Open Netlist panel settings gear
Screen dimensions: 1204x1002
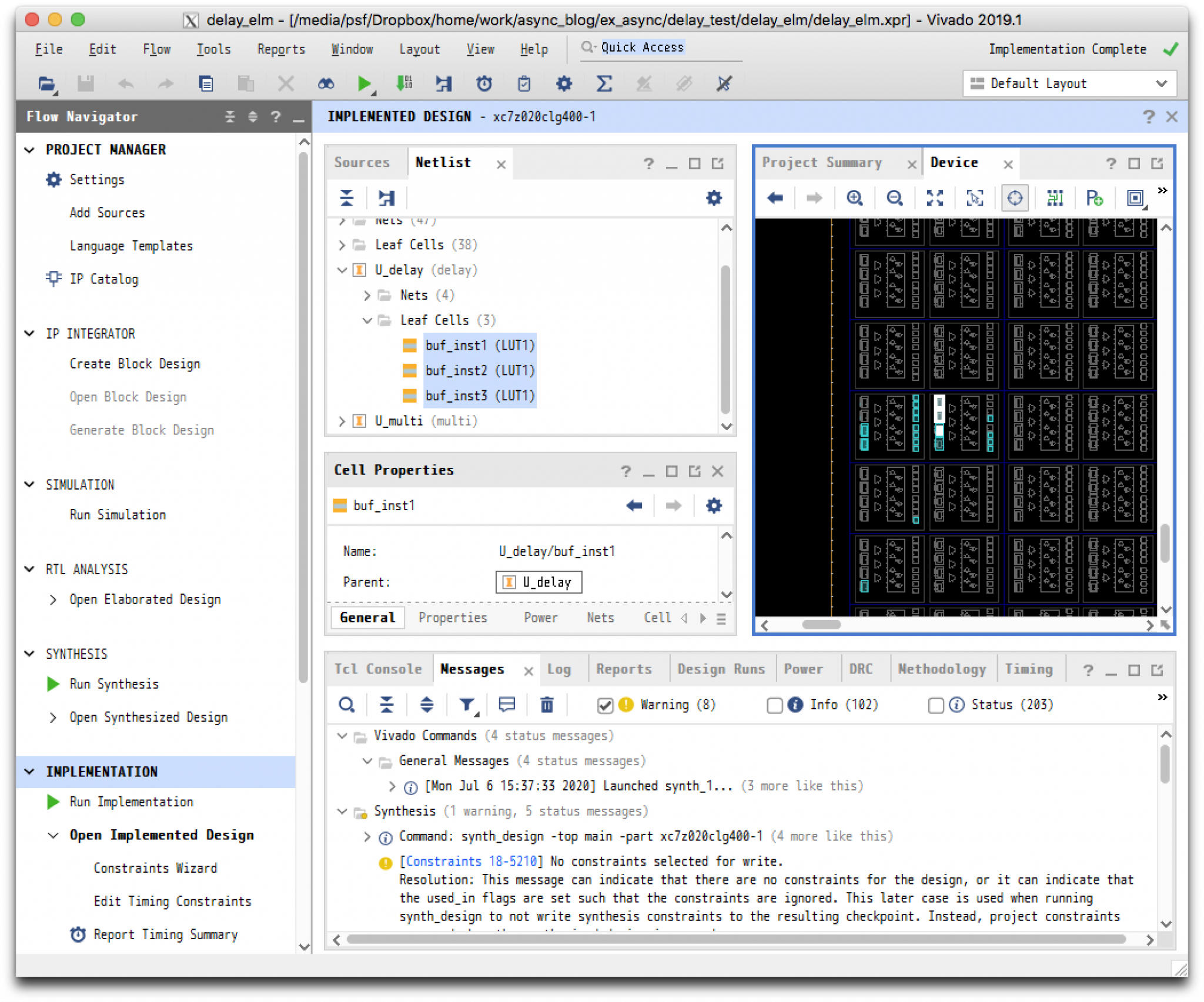pos(714,198)
